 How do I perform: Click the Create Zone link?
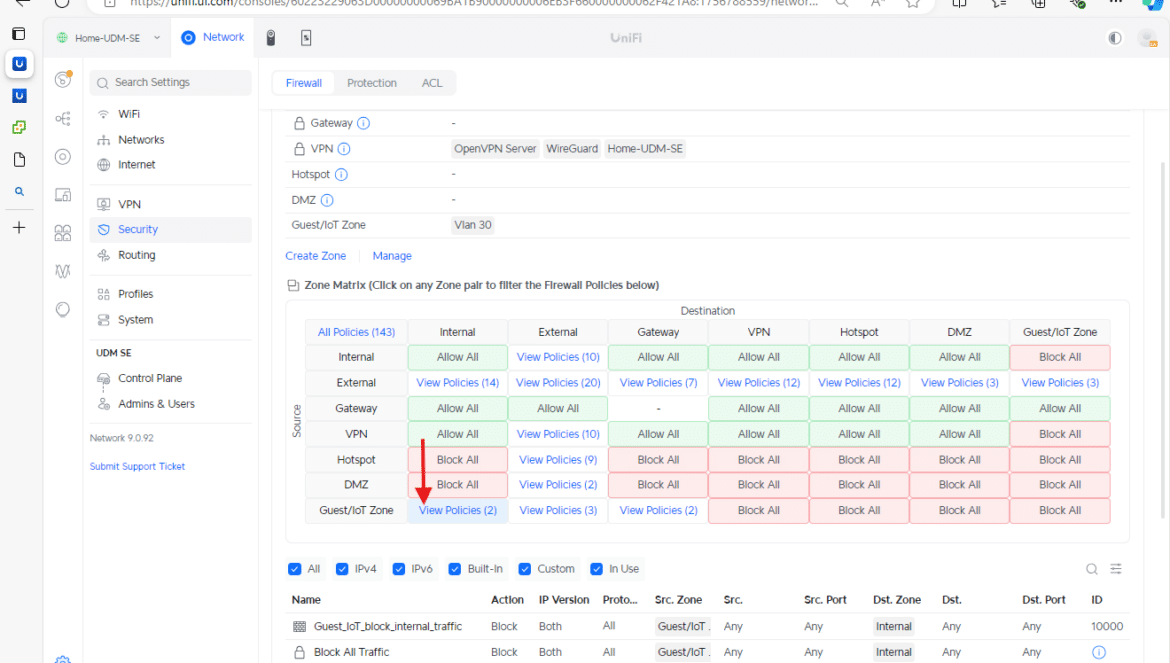(x=316, y=256)
